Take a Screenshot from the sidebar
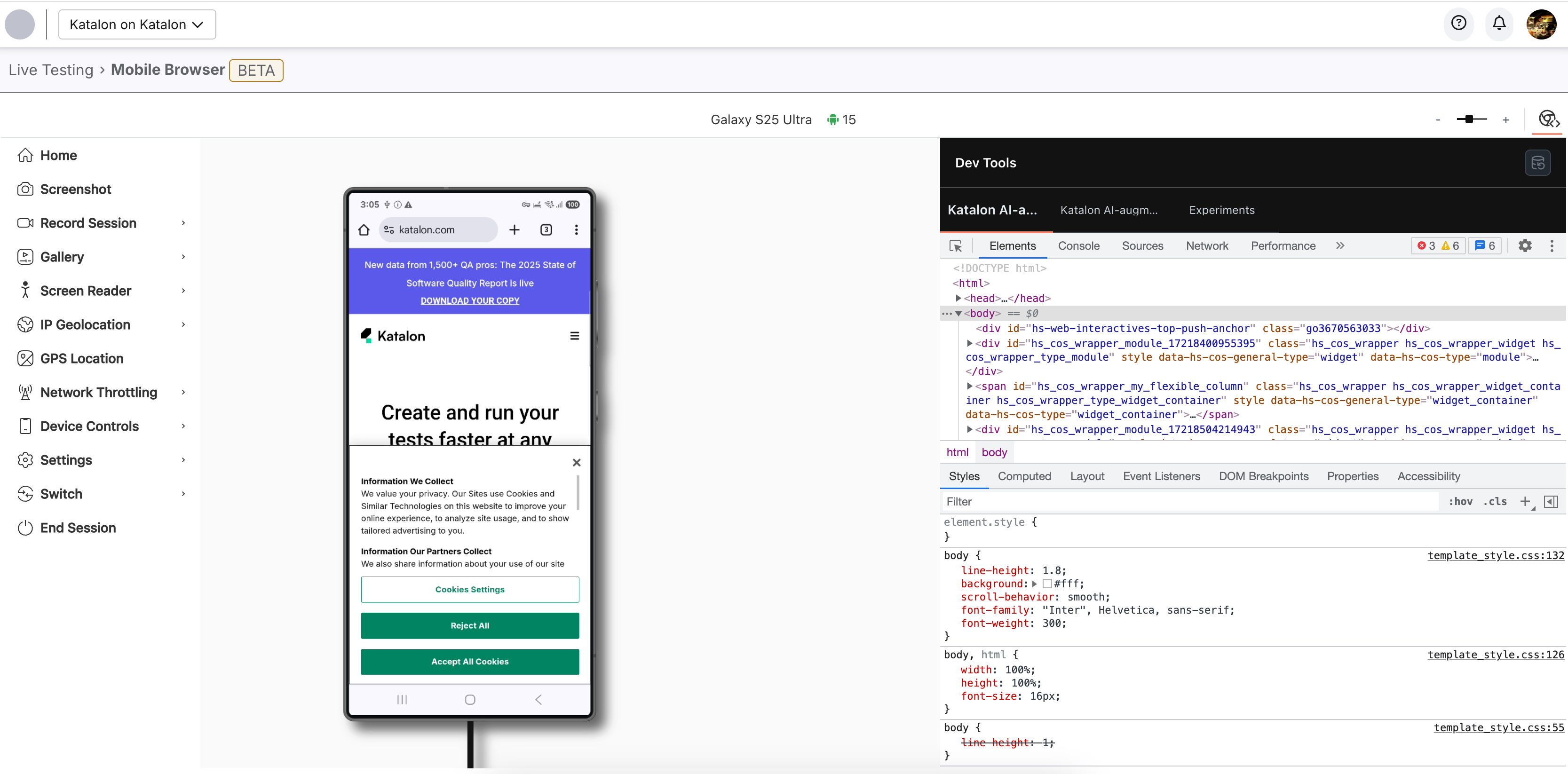Viewport: 1568px width, 774px height. (64, 189)
